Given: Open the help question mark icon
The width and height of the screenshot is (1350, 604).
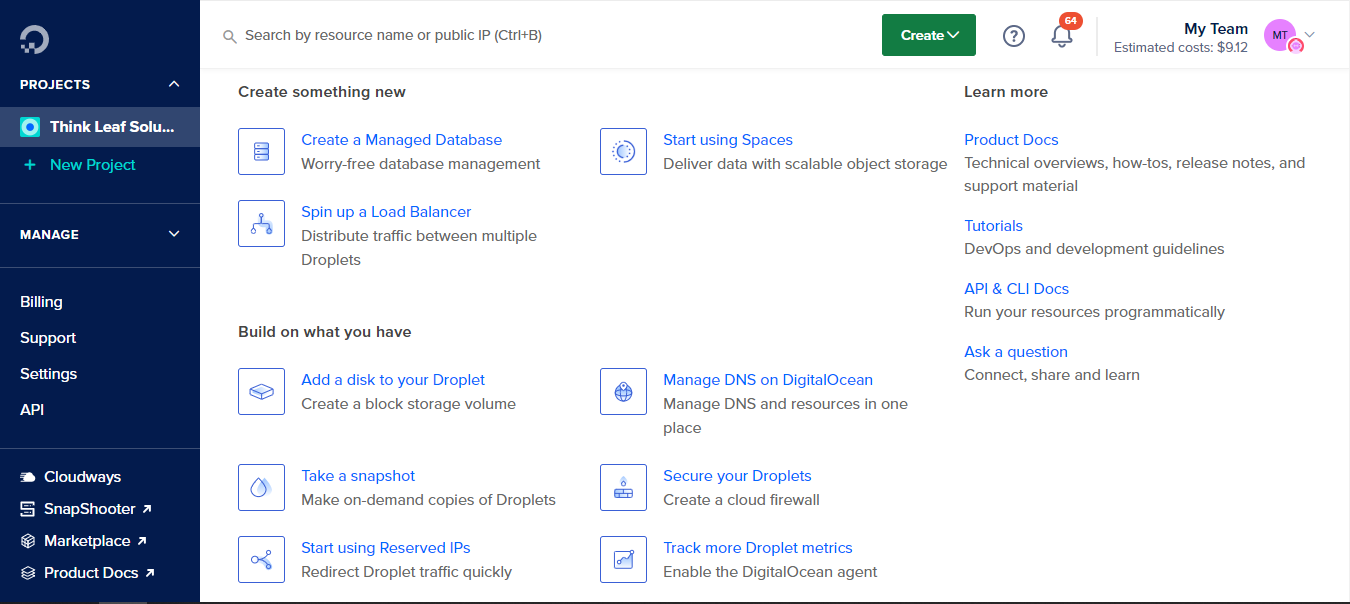Looking at the screenshot, I should [x=1014, y=36].
